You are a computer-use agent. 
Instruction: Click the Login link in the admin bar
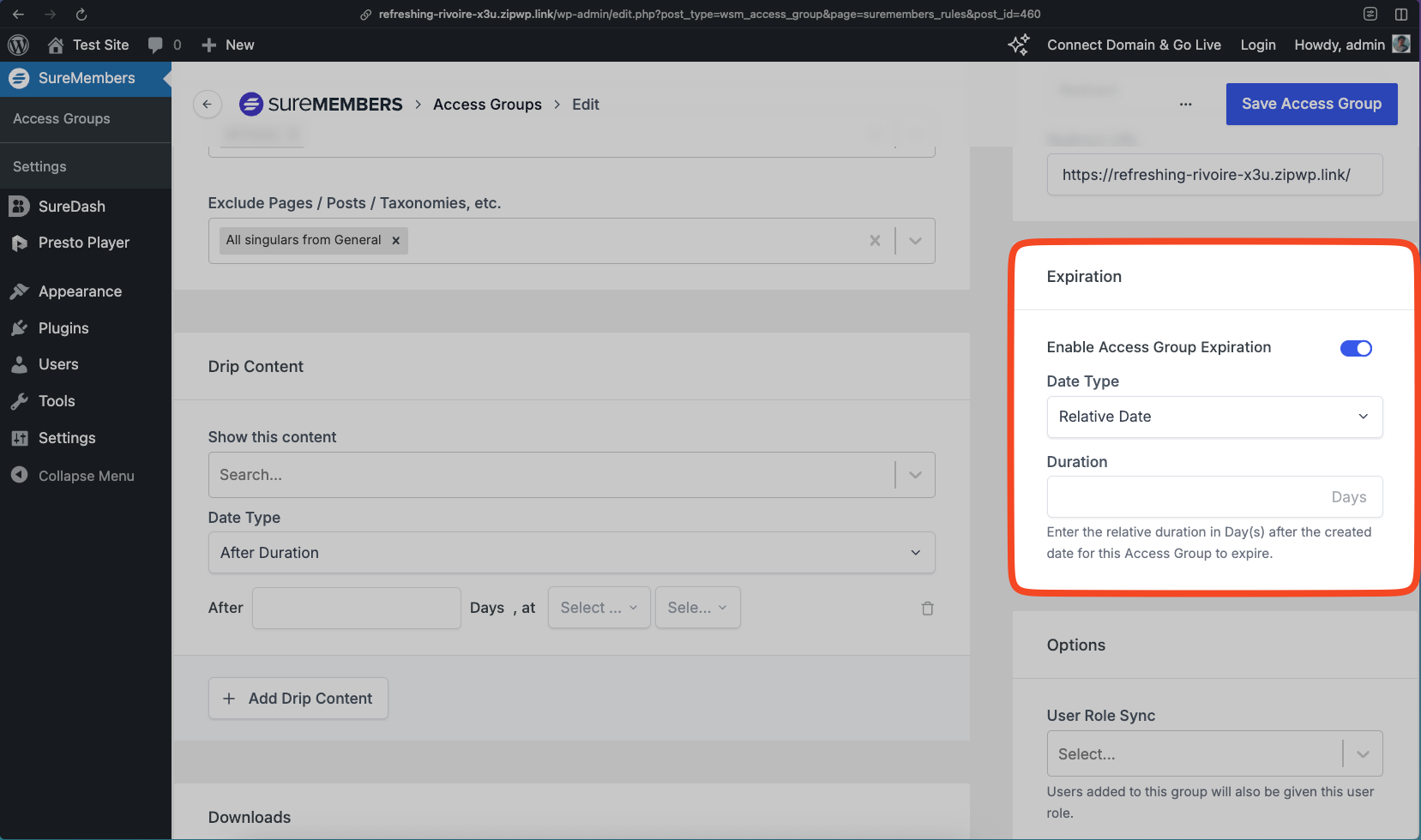coord(1258,45)
